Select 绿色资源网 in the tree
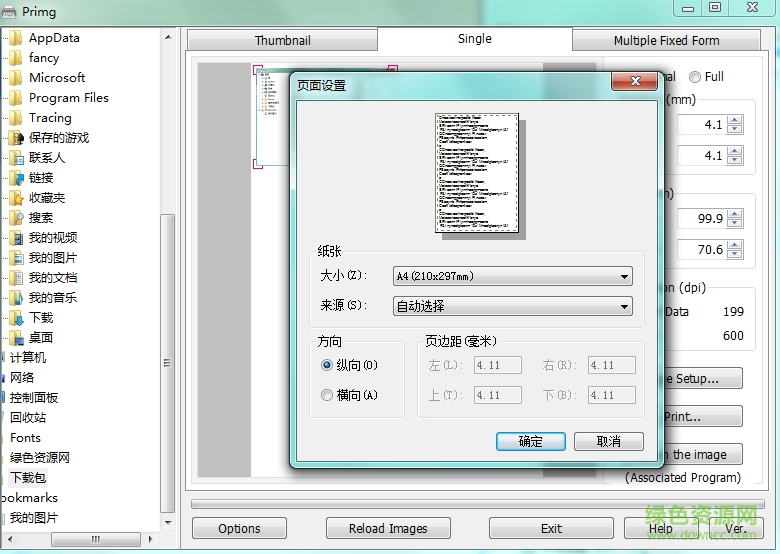780x554 pixels. (40, 458)
